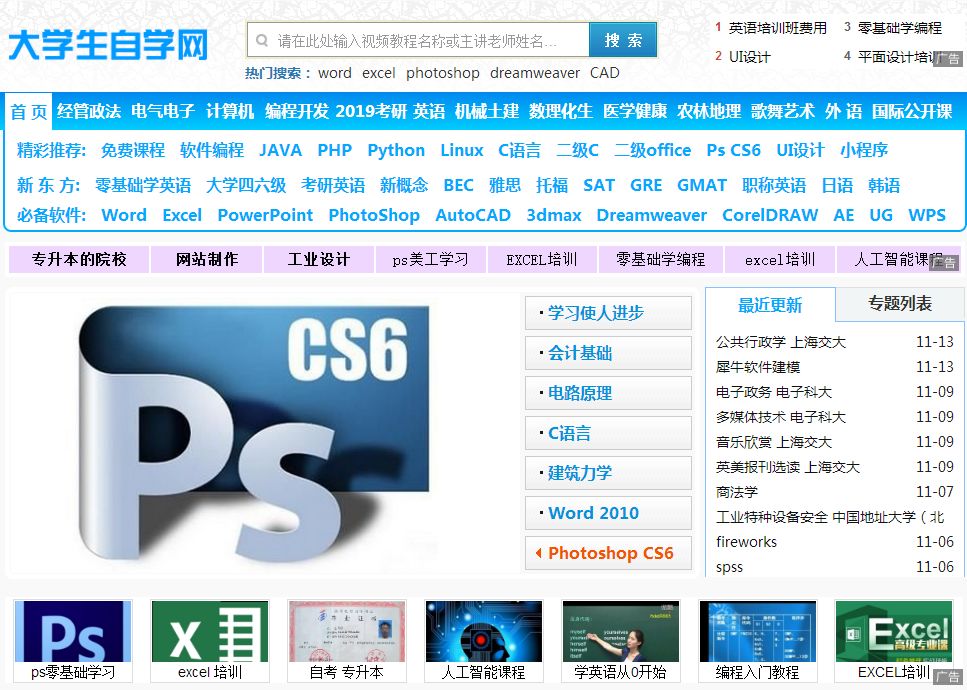Select 会计基础 slide item
This screenshot has height=690, width=967.
608,353
